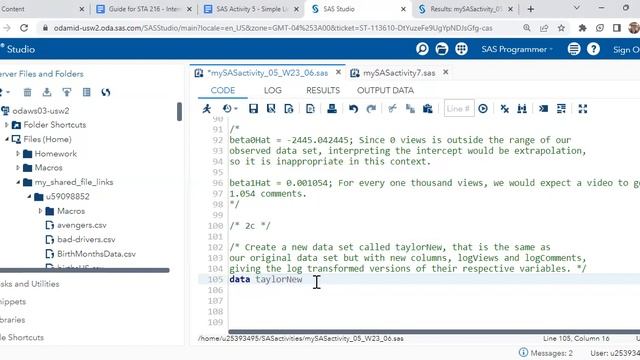Click the print icon in the code toolbar
The width and height of the screenshot is (640, 360).
coord(332,109)
